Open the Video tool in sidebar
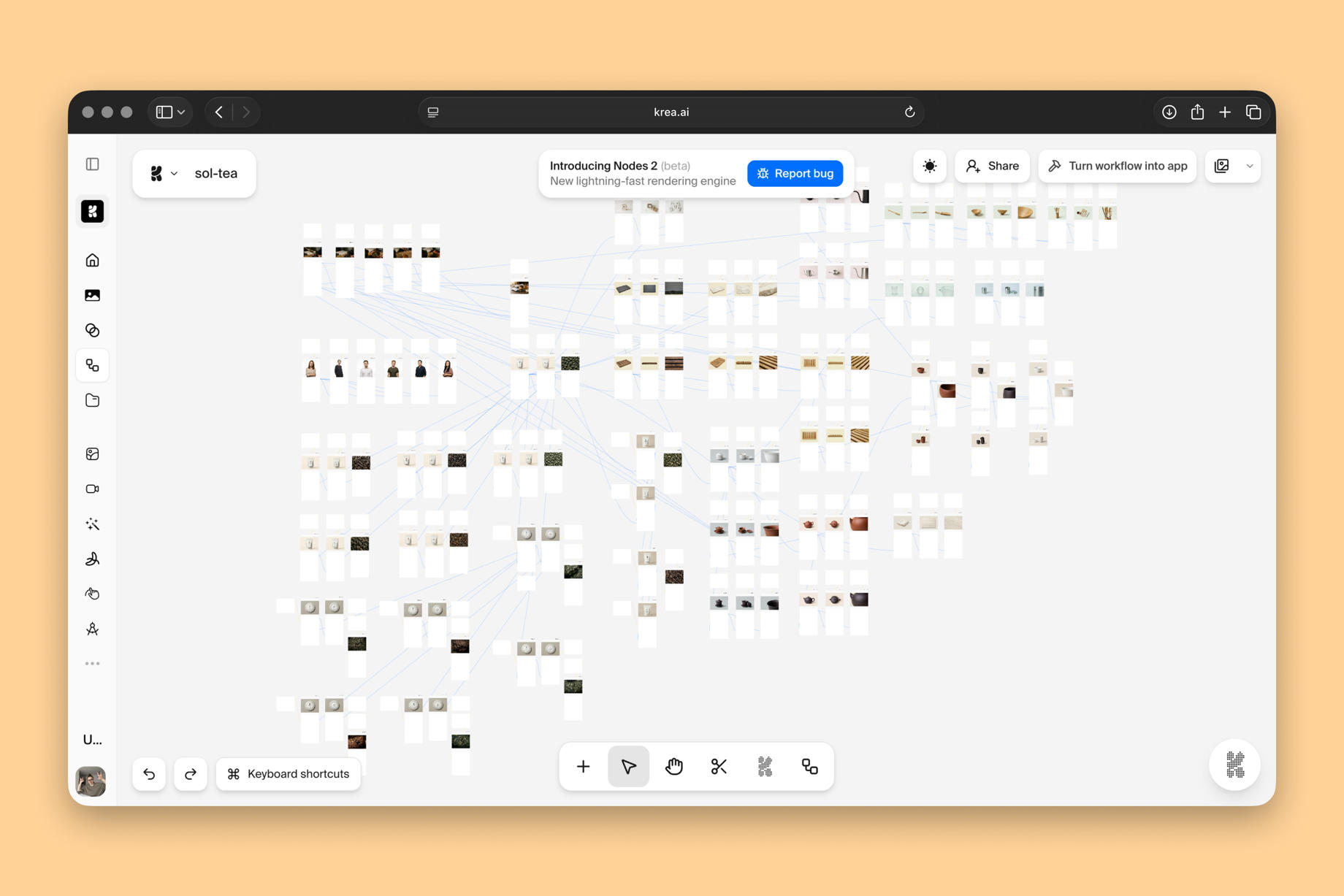 92,489
